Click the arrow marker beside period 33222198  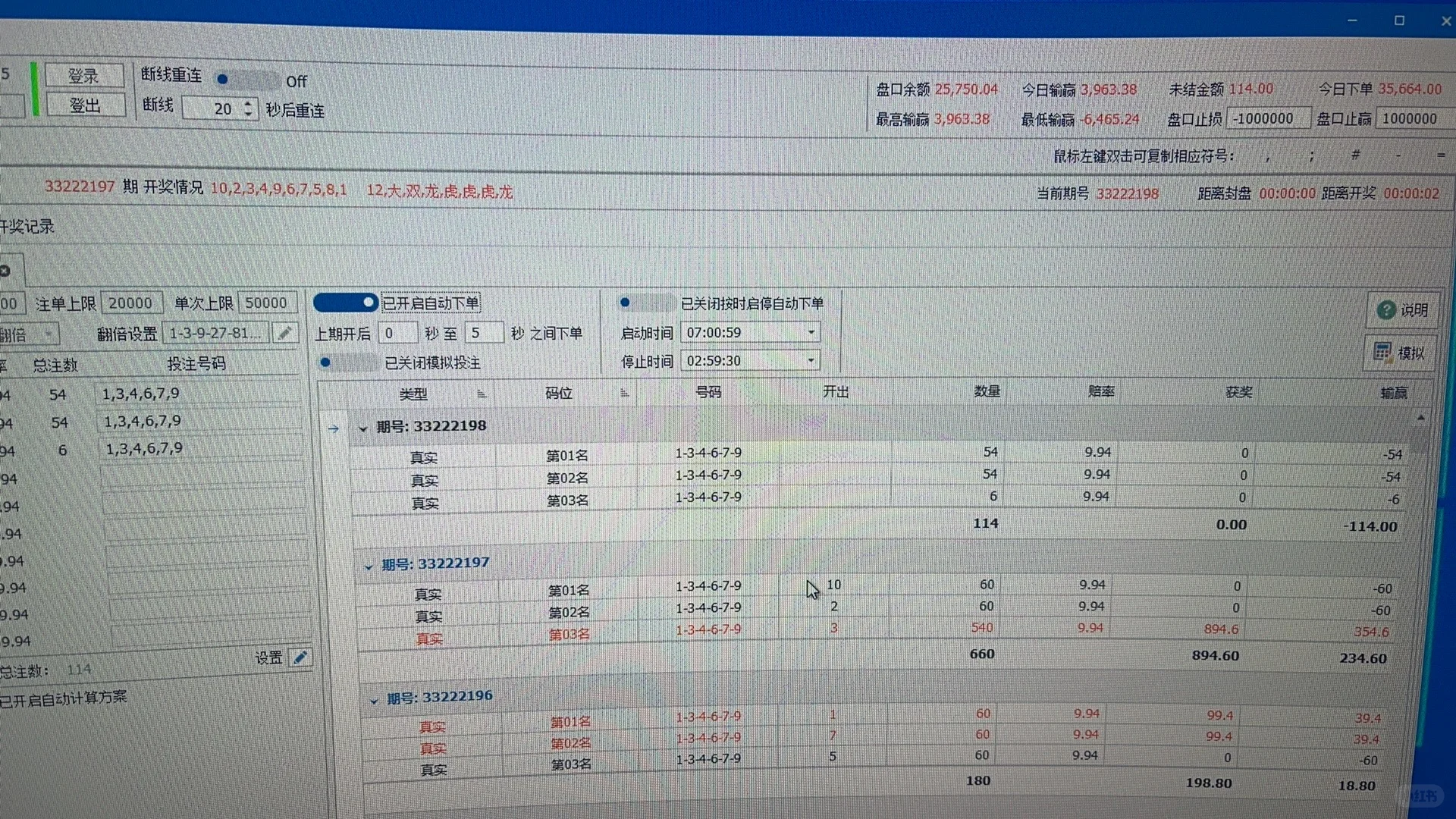pyautogui.click(x=334, y=428)
